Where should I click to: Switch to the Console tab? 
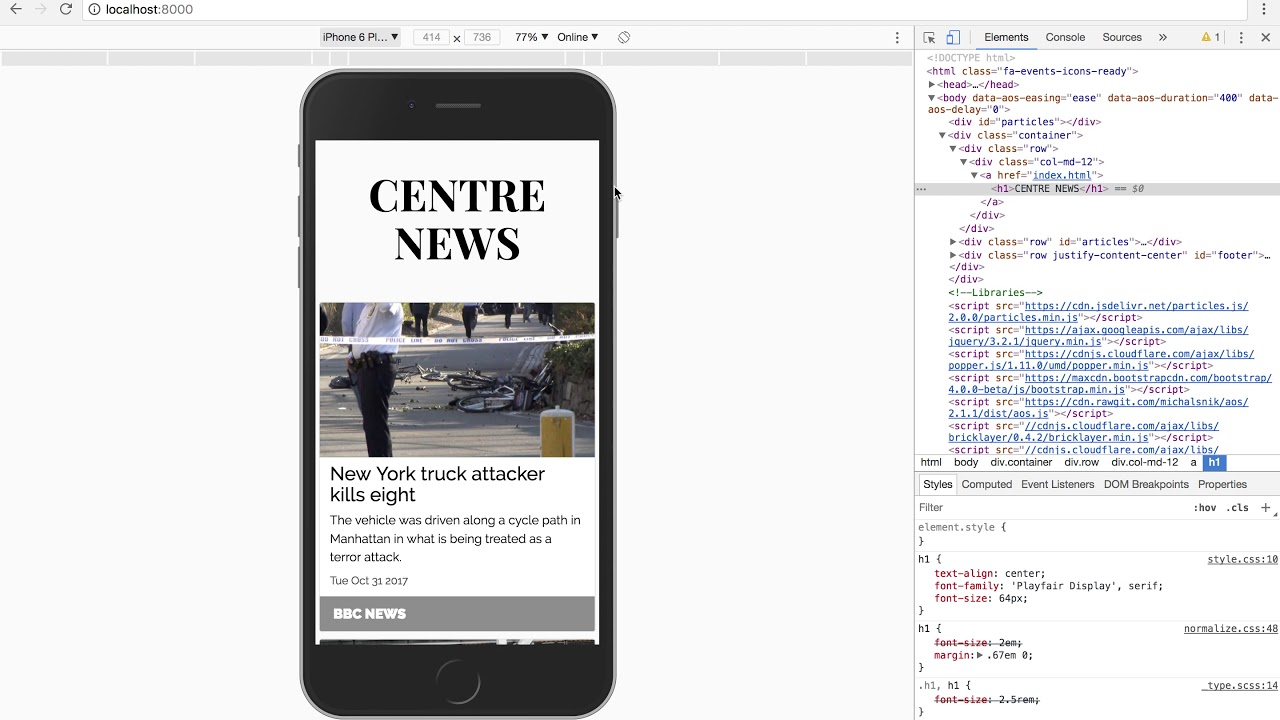pos(1065,37)
